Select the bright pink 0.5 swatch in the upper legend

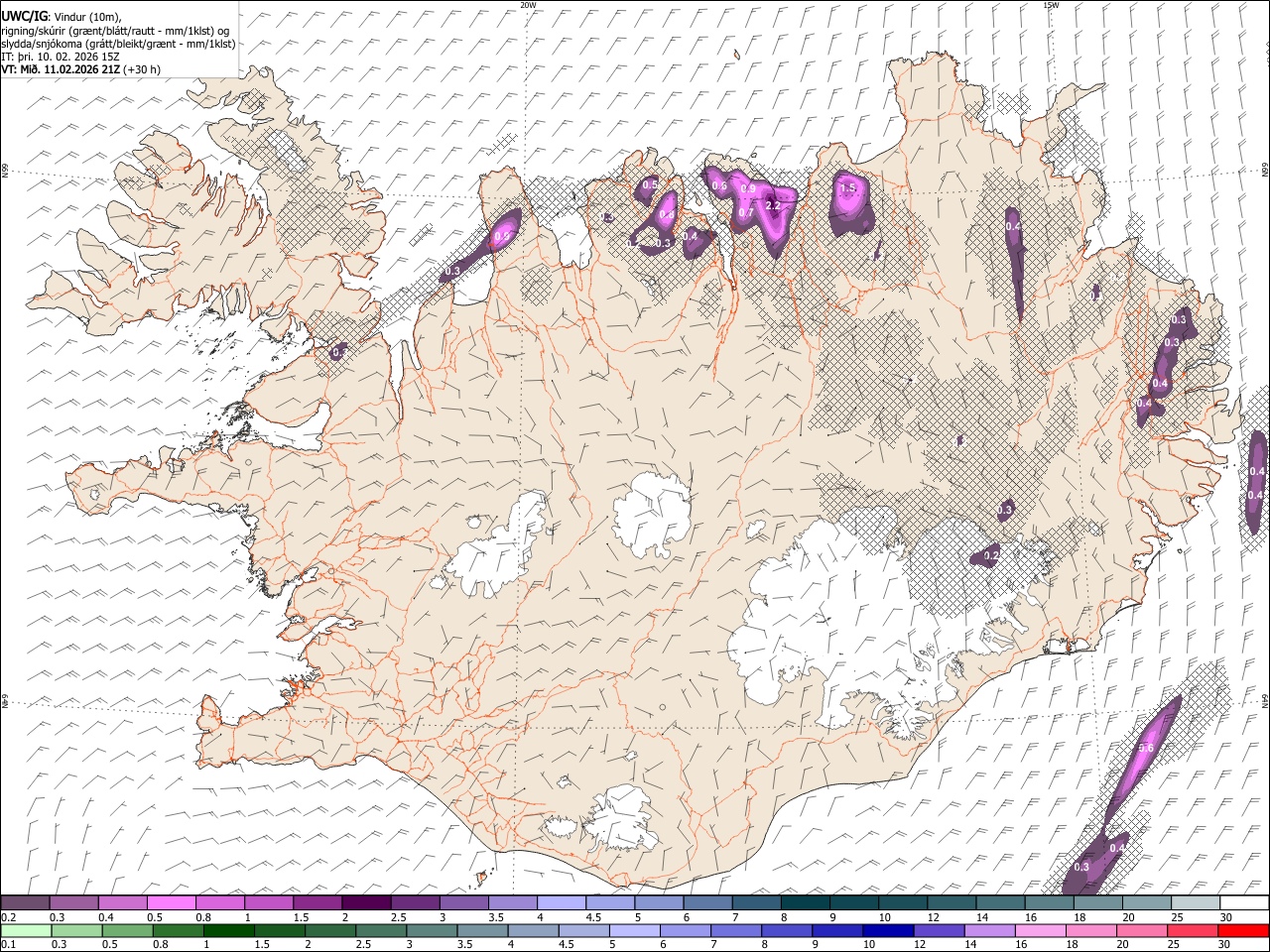coord(171,903)
